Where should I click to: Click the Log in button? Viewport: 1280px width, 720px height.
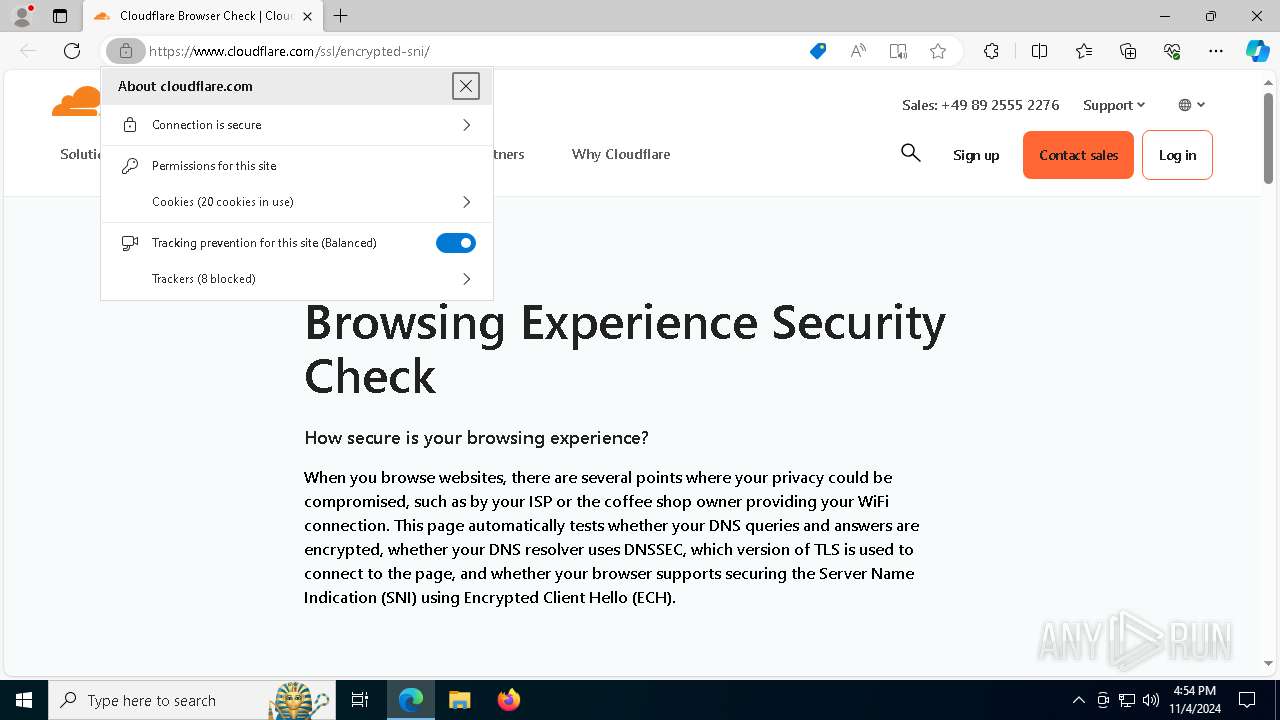[1177, 155]
